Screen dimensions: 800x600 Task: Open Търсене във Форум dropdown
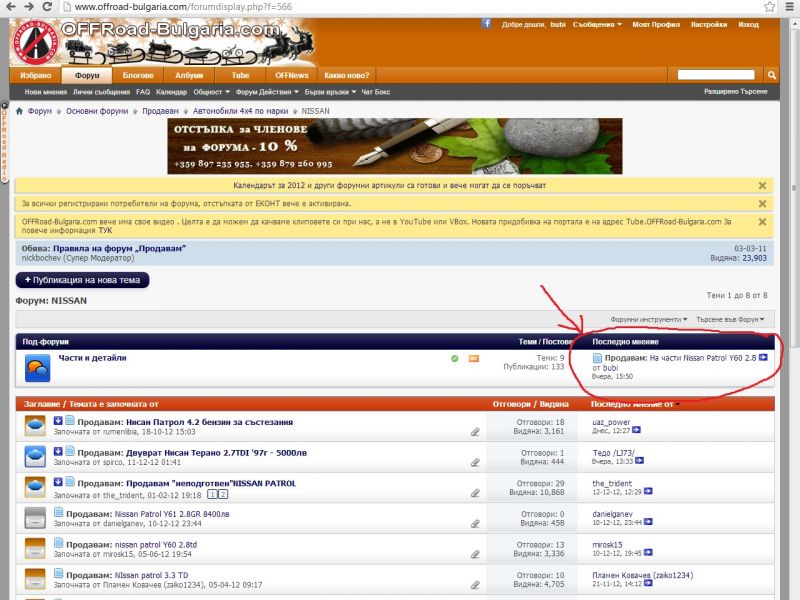(x=730, y=319)
